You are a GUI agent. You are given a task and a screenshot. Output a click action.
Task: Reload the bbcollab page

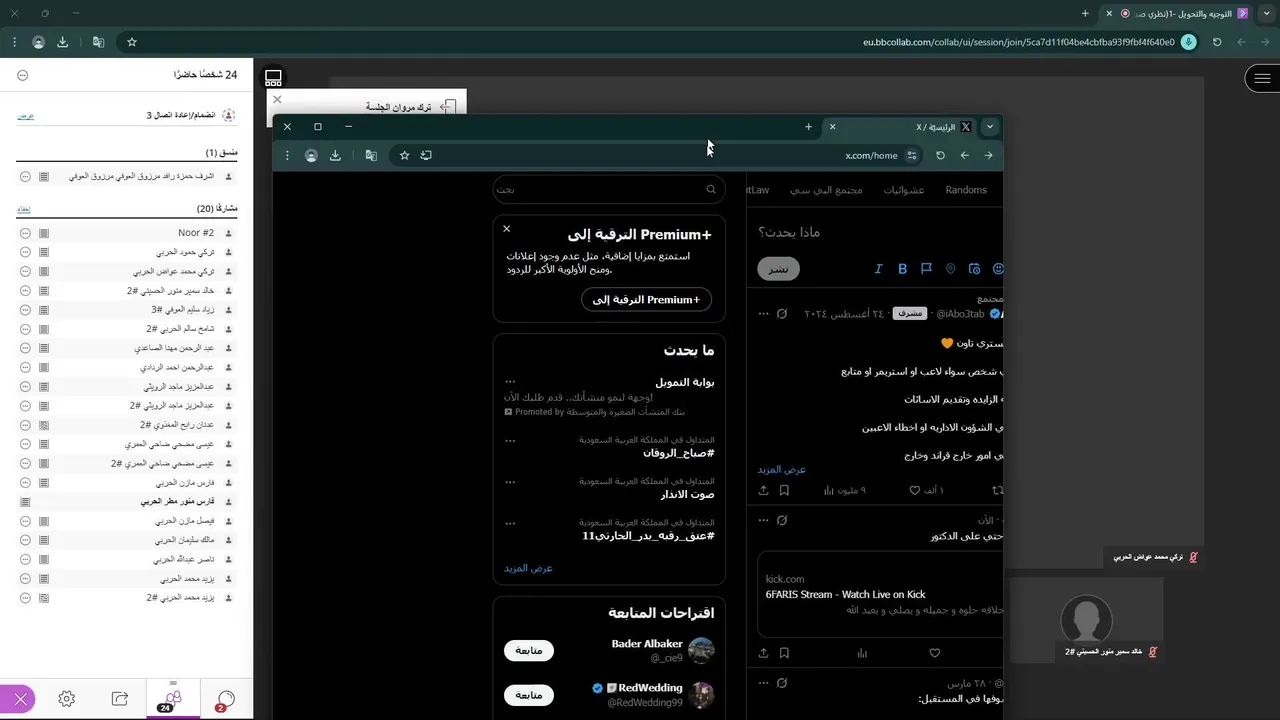pyautogui.click(x=1217, y=42)
